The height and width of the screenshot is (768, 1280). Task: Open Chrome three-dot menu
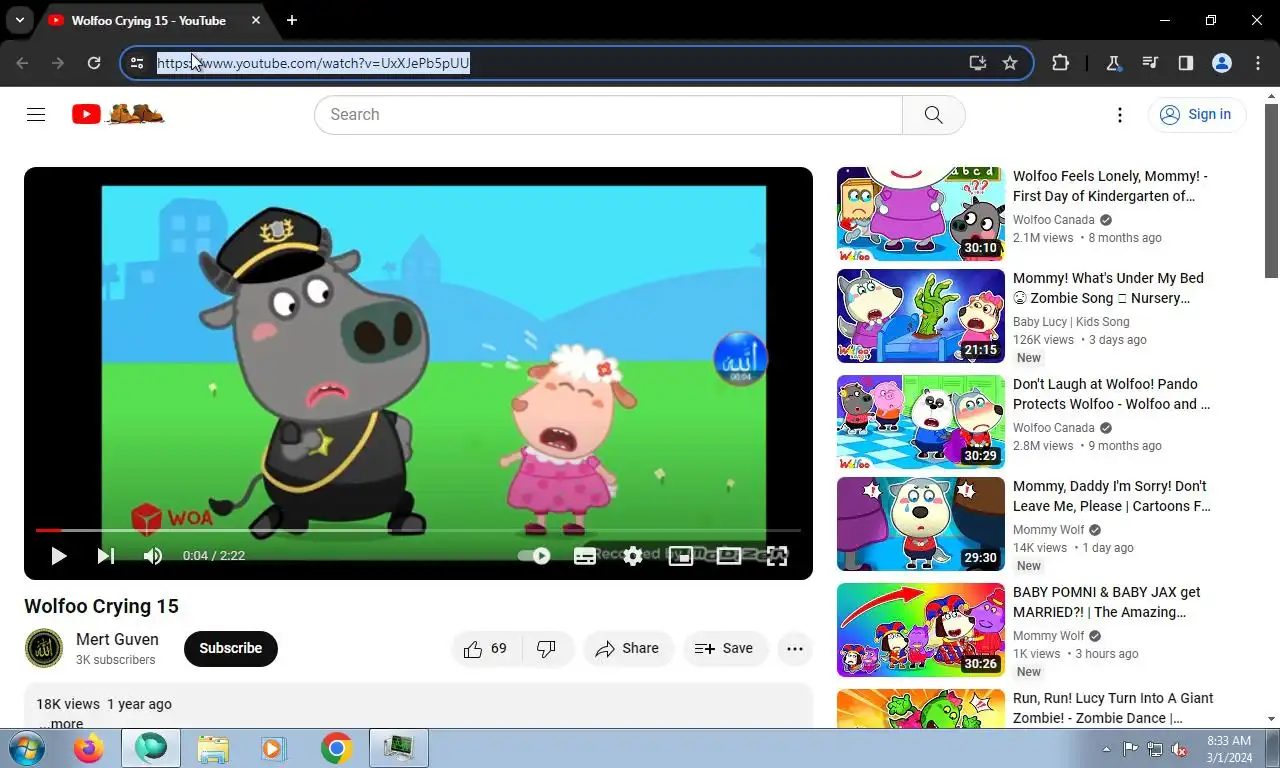[x=1258, y=63]
